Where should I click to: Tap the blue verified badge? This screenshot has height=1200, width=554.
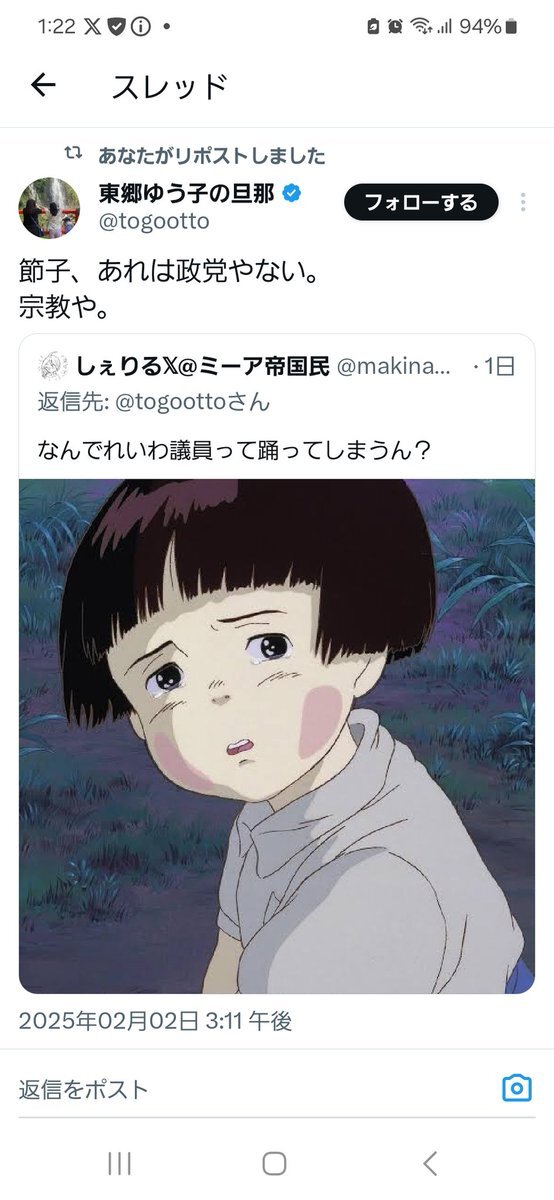coord(292,193)
